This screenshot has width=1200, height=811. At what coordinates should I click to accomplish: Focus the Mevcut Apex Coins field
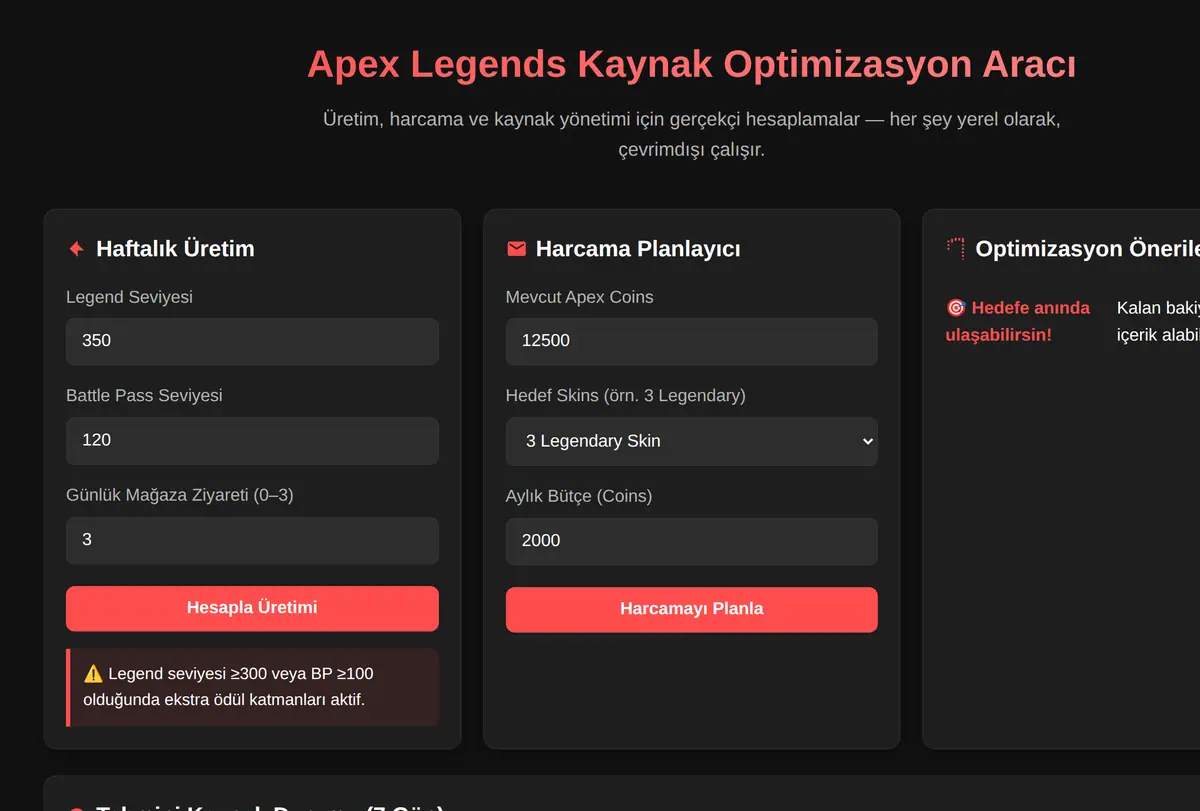click(691, 341)
